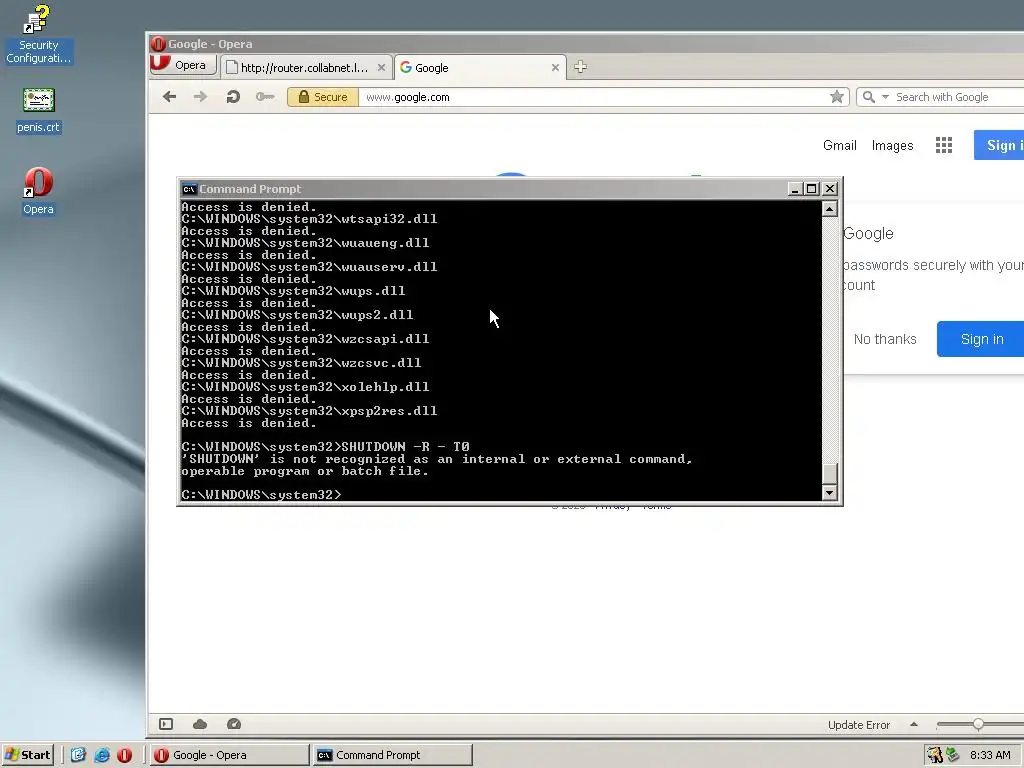Click the SHUTDOWN -R - T0 command line
The width and height of the screenshot is (1024, 768).
click(325, 447)
